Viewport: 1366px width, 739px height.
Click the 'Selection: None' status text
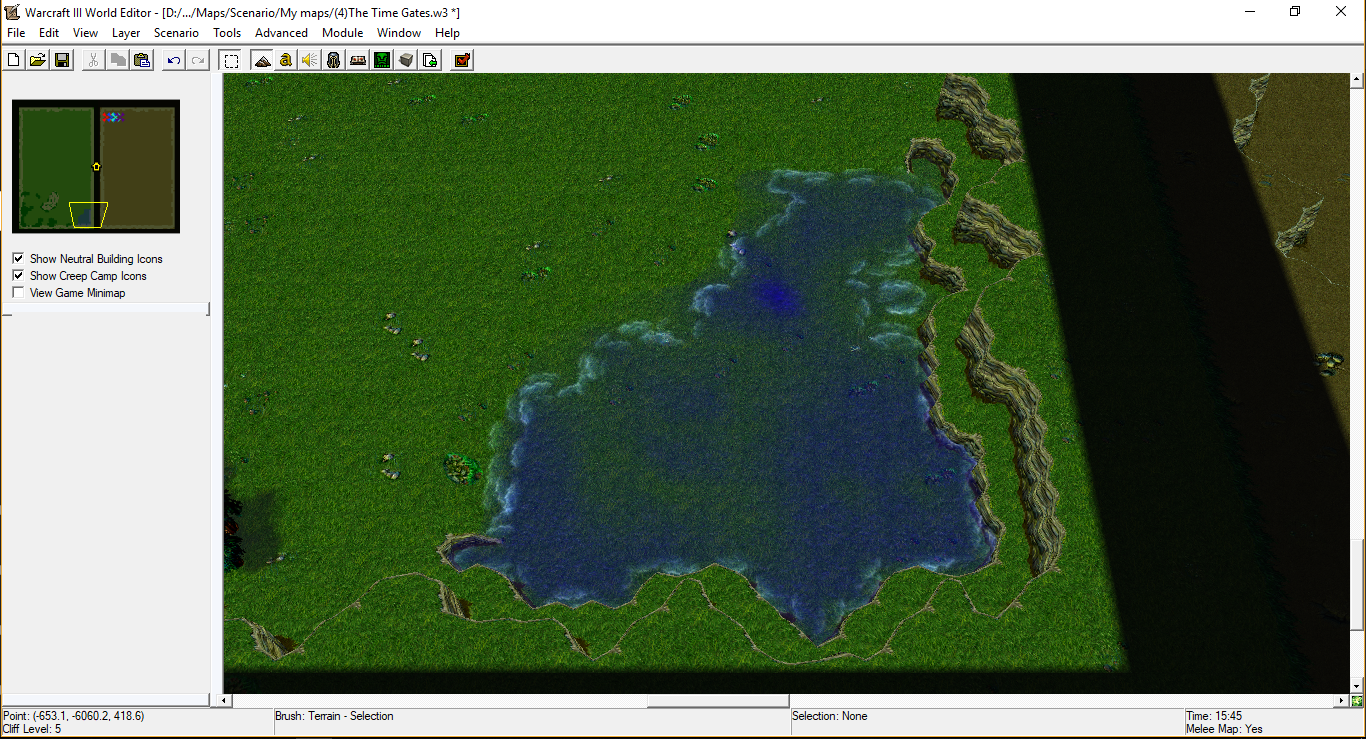pos(829,716)
